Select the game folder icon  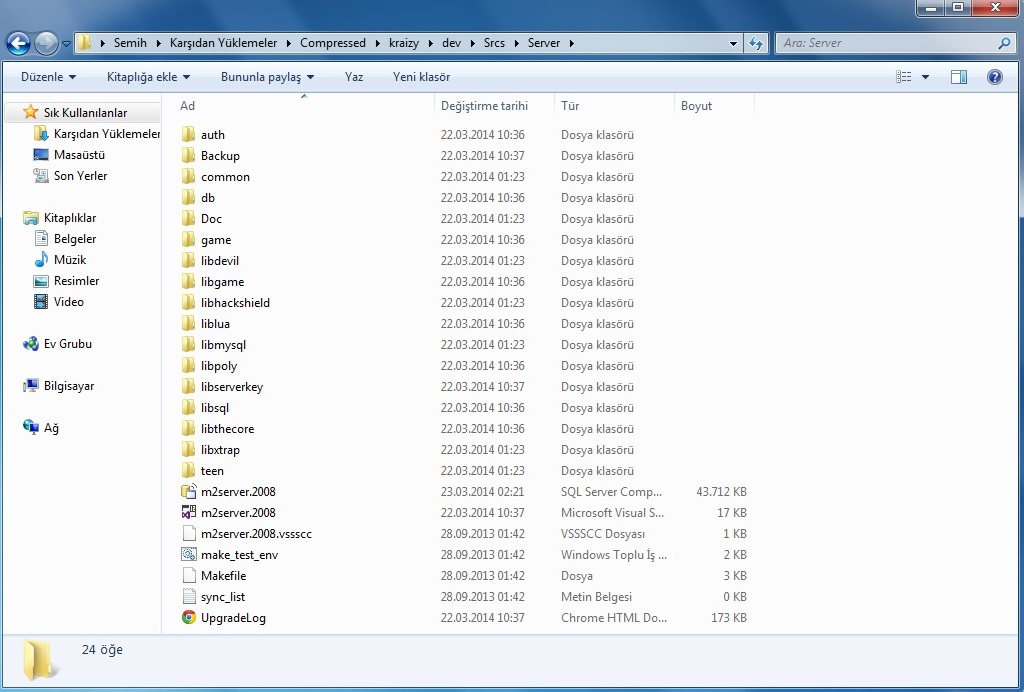coord(189,240)
